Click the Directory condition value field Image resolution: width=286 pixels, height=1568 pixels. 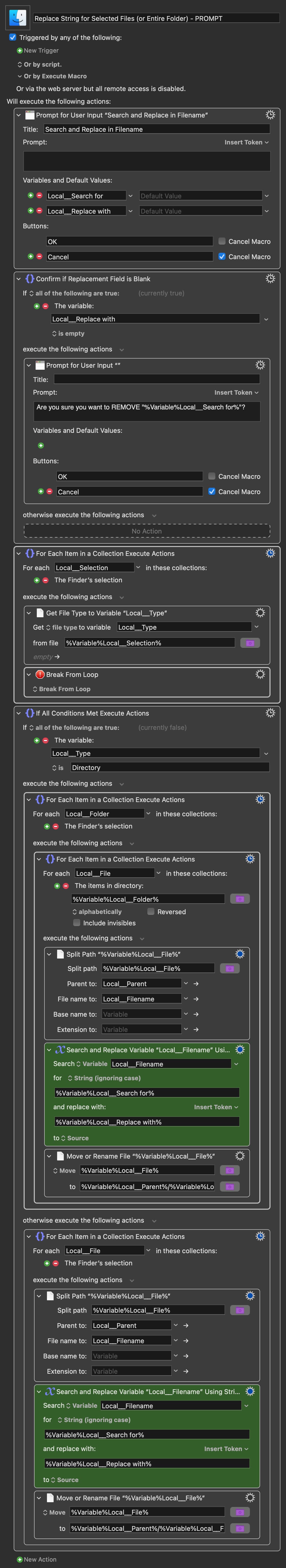click(170, 767)
